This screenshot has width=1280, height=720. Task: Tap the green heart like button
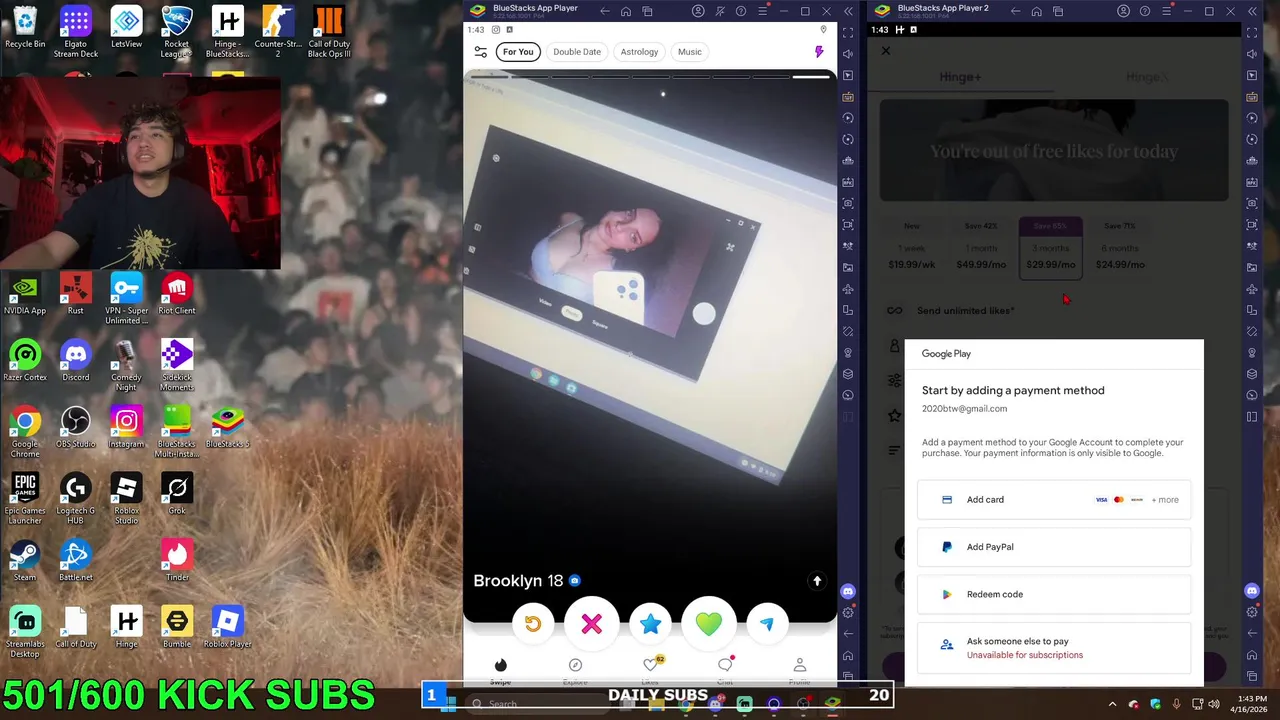point(708,624)
